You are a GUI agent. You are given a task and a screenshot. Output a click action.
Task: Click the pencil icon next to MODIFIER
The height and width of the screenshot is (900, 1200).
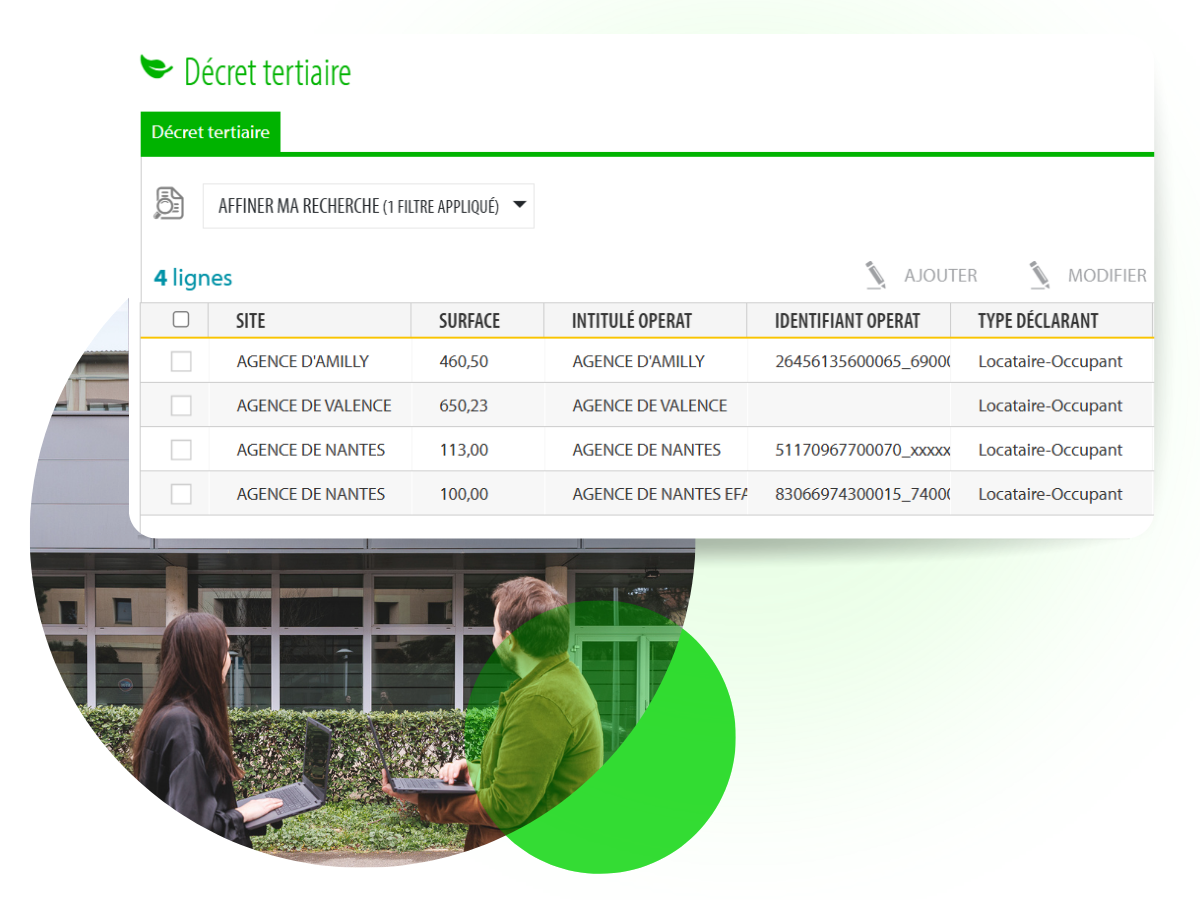click(1040, 273)
